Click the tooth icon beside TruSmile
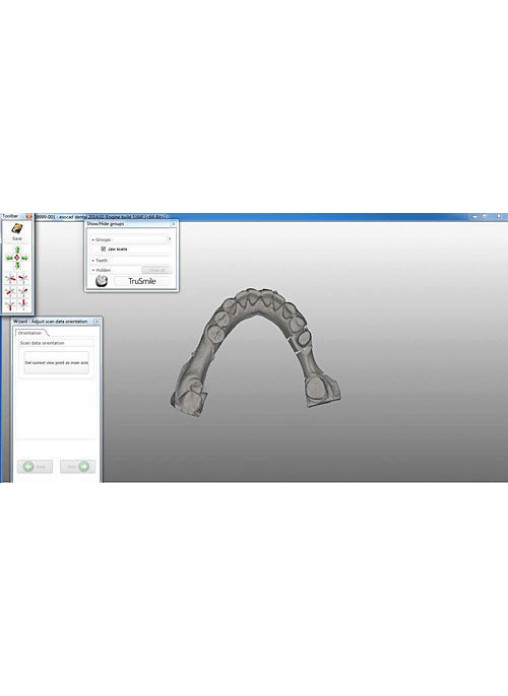 click(x=102, y=281)
